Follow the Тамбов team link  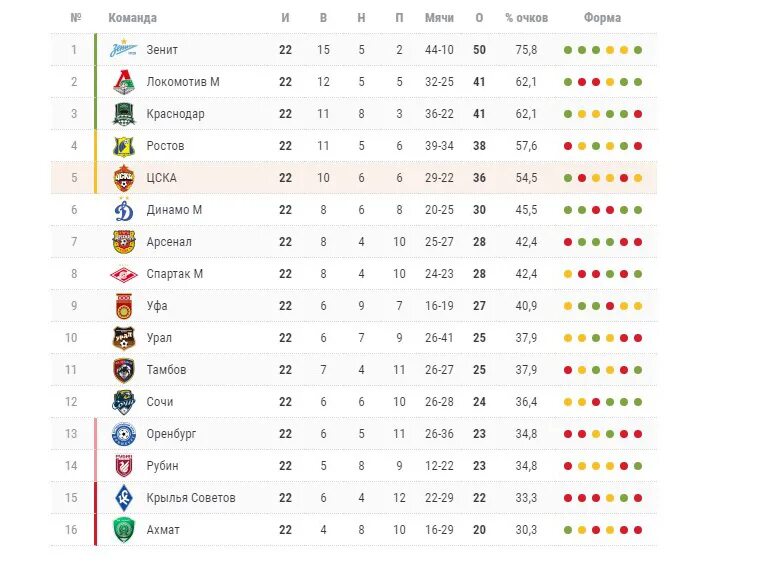coord(166,370)
